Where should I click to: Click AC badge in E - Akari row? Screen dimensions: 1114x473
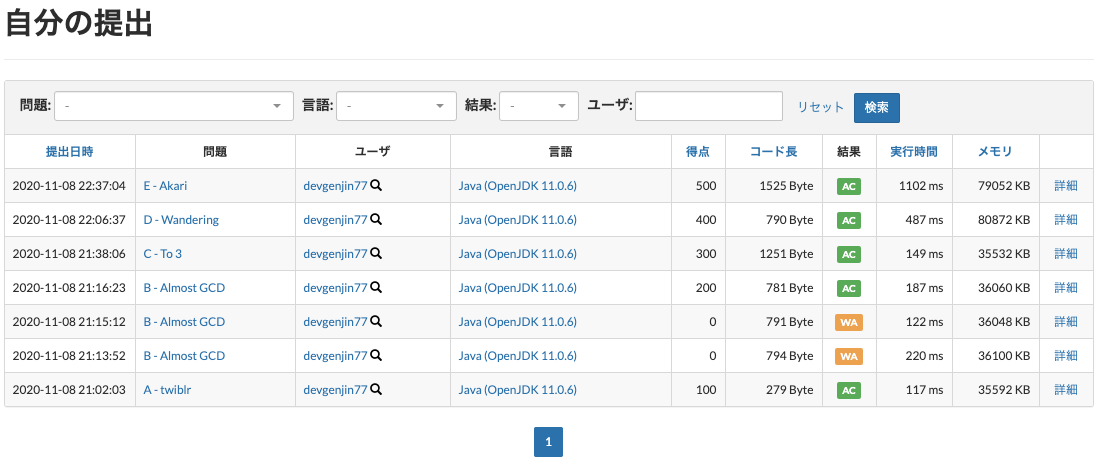(x=848, y=187)
